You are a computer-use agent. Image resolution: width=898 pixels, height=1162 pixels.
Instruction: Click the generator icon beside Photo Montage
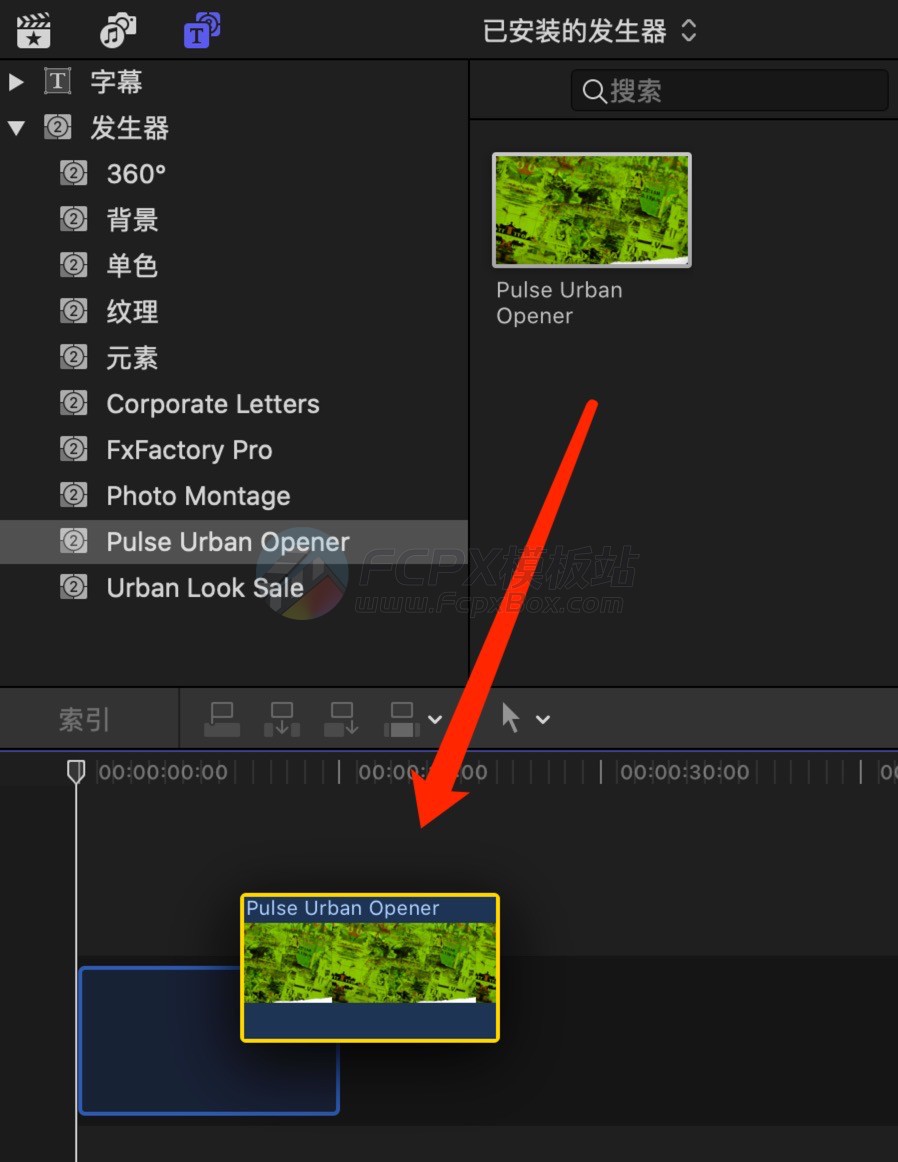pos(73,496)
